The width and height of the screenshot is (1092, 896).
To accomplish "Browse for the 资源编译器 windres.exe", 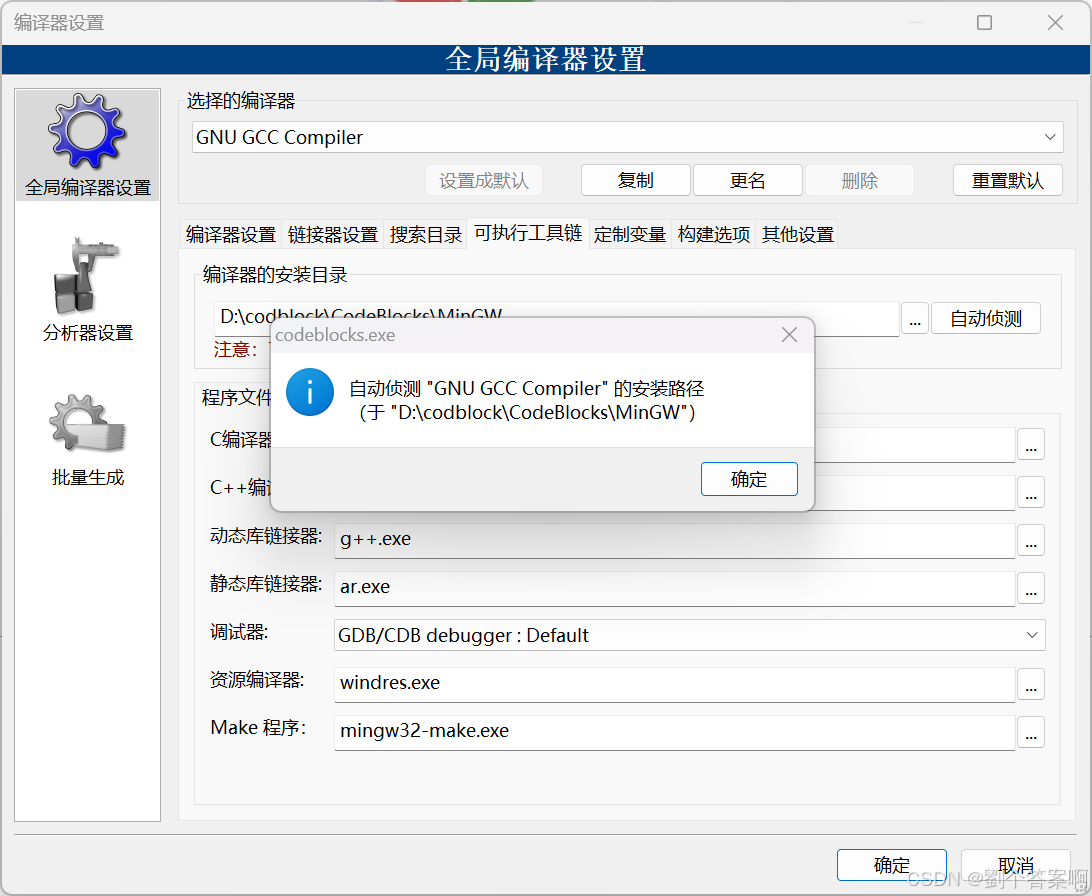I will 1031,685.
